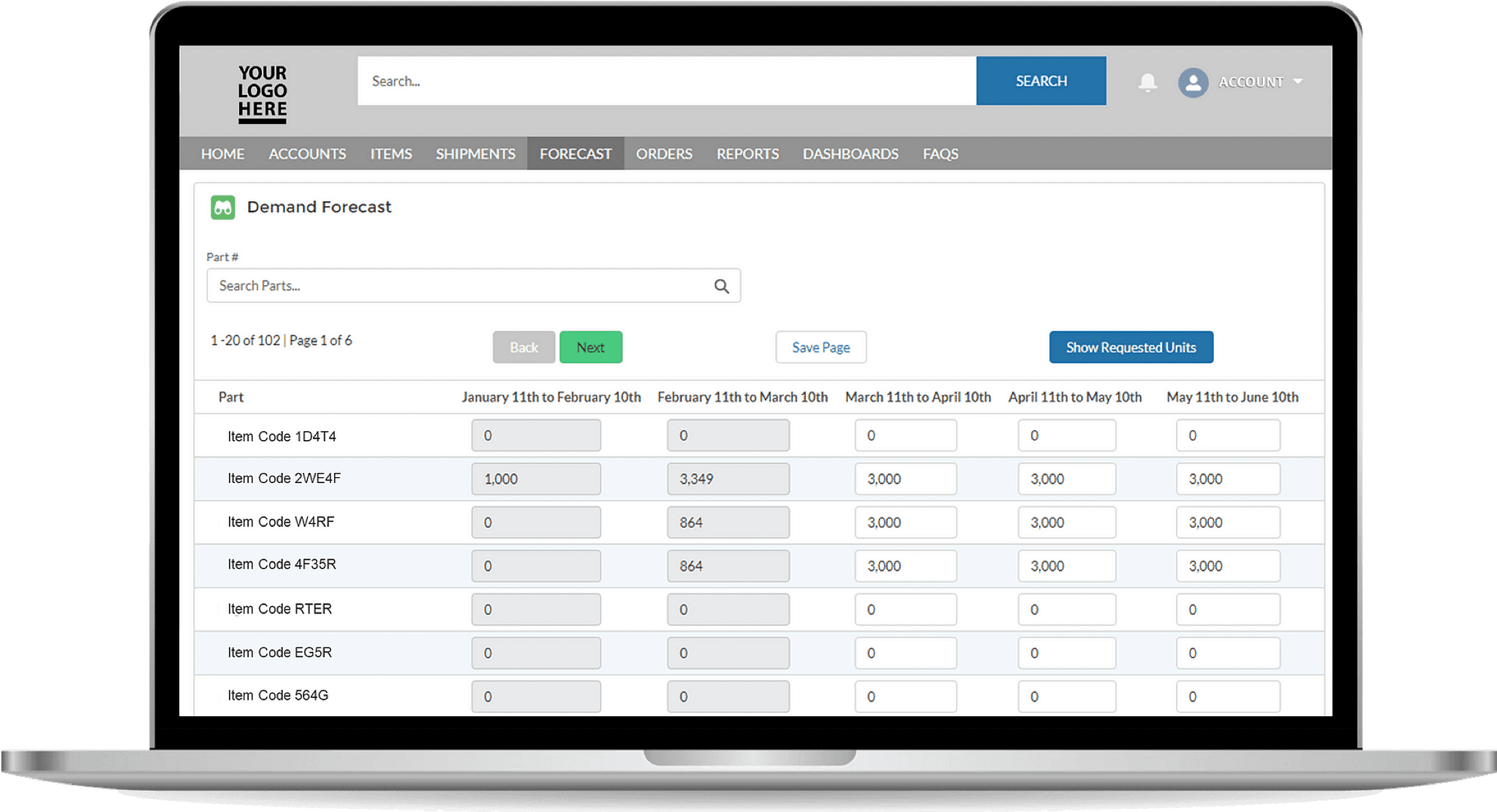Click the Item Code RTER label
Screen dimensions: 1497x812
point(279,609)
